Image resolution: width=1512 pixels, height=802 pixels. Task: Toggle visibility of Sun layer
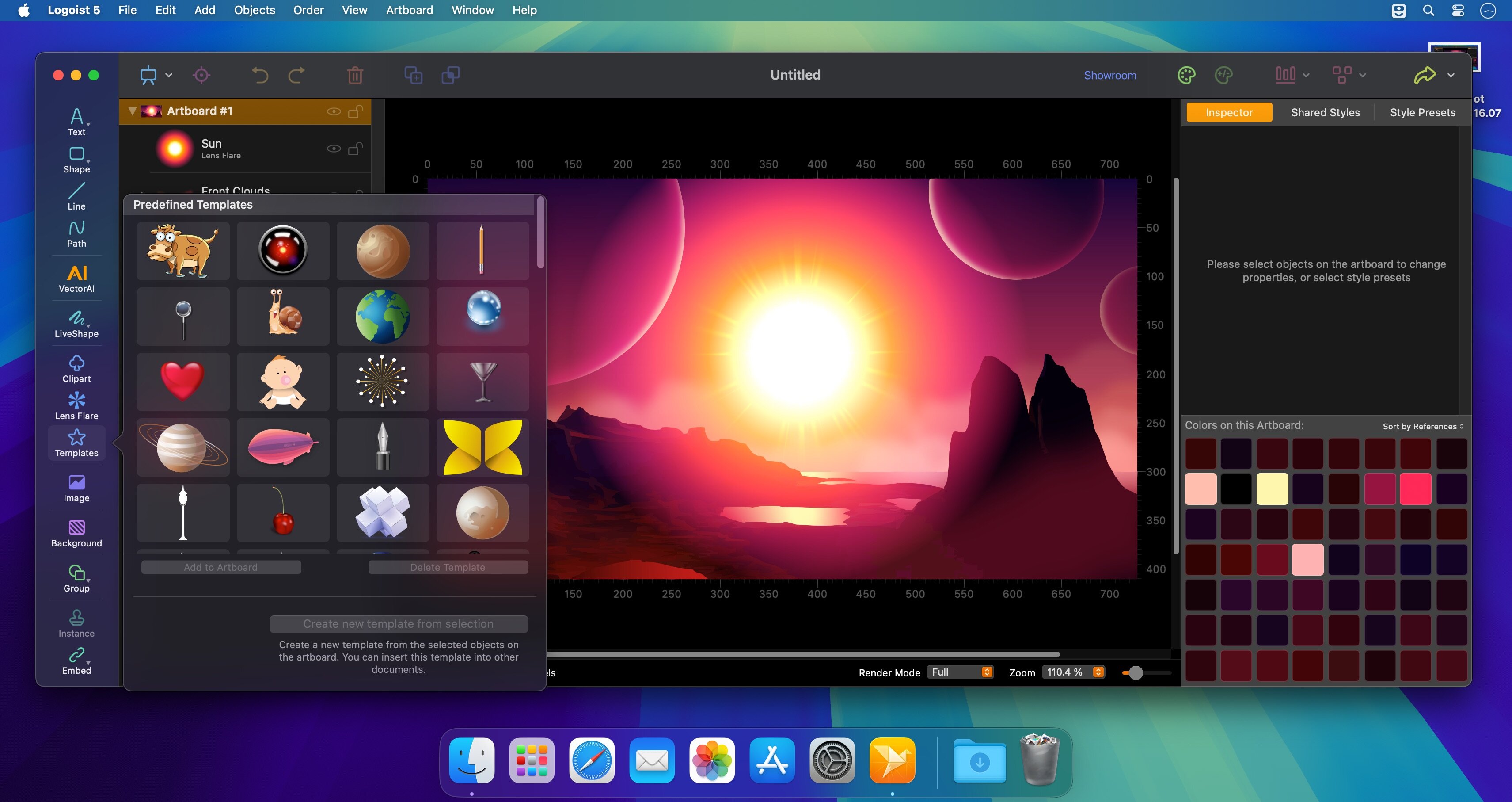click(x=334, y=149)
